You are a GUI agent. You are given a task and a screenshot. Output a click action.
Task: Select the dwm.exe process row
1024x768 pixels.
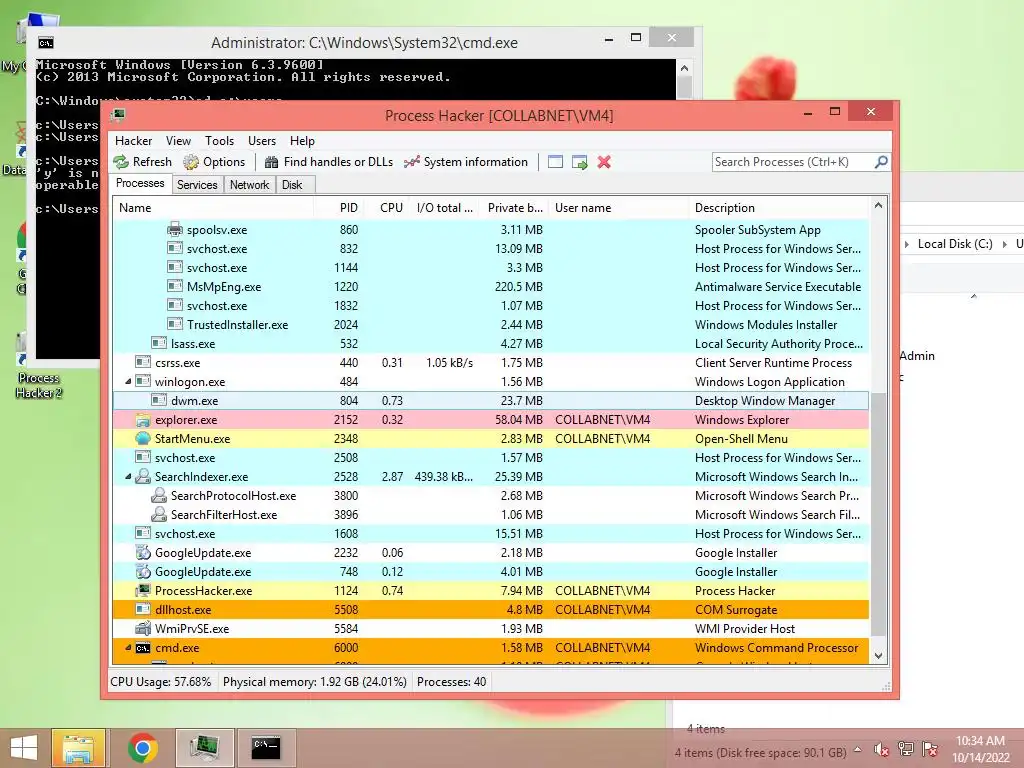coord(491,400)
